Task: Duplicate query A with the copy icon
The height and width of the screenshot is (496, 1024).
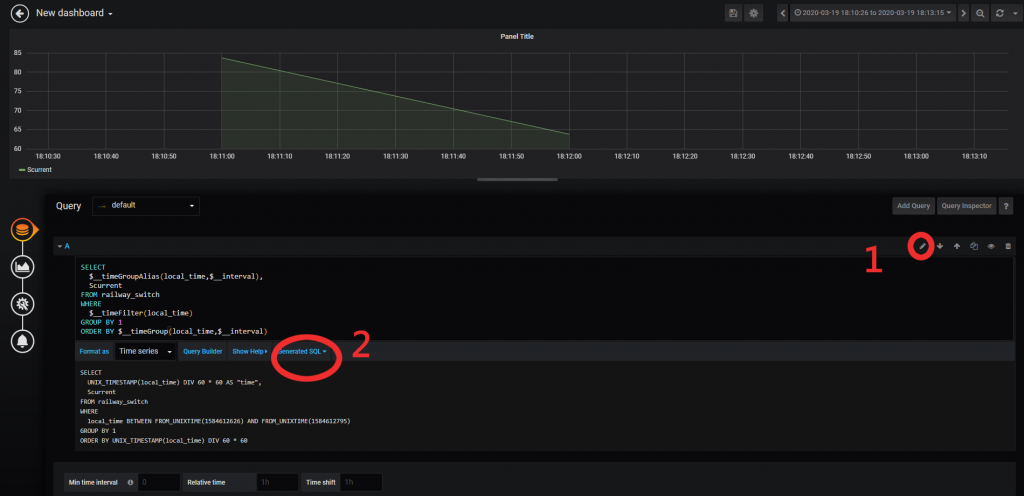Action: click(x=974, y=246)
